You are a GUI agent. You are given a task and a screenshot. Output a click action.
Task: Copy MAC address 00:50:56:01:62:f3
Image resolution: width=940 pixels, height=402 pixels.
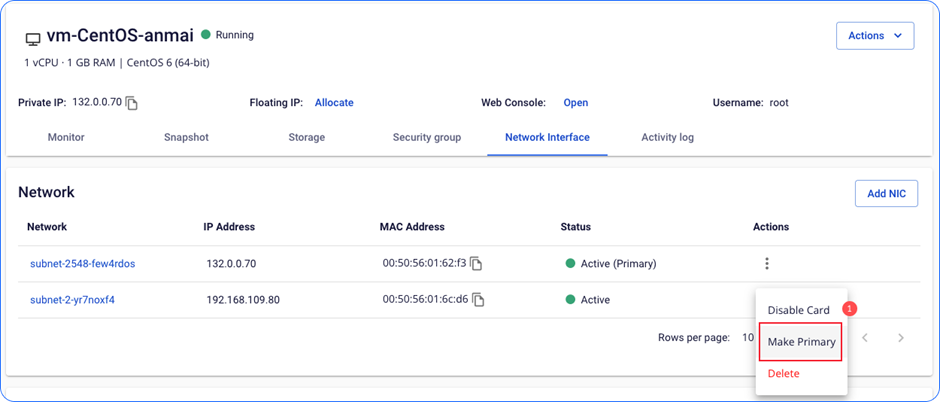477,264
